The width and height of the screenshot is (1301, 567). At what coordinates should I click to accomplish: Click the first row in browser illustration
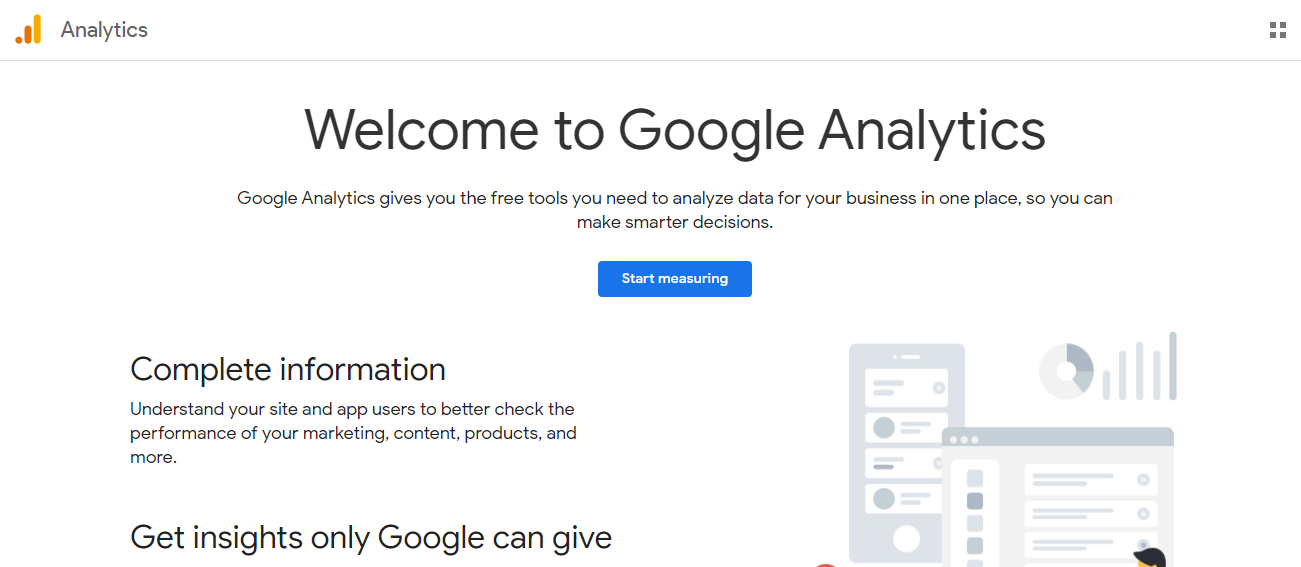pos(1090,480)
